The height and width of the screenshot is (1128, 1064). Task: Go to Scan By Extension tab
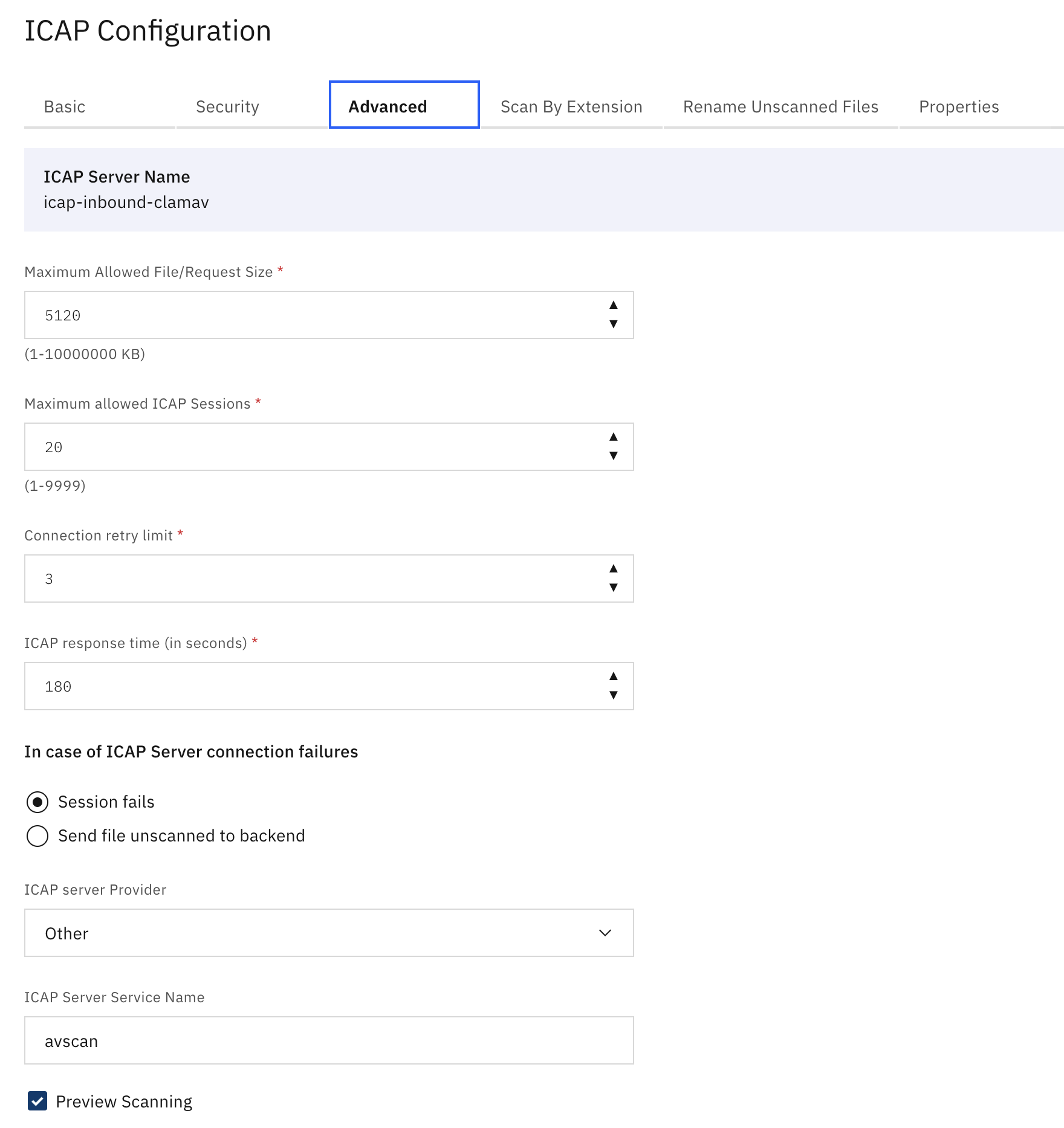pyautogui.click(x=571, y=107)
